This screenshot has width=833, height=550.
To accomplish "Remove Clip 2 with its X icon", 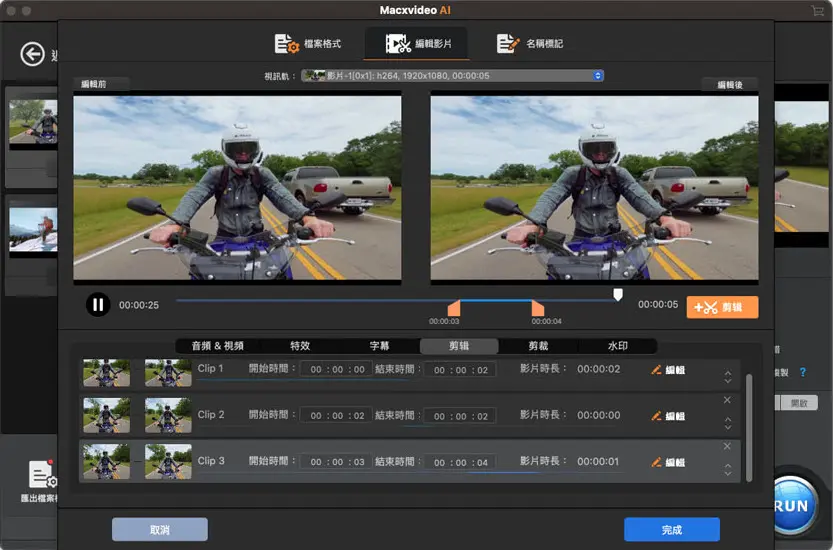I will [727, 400].
